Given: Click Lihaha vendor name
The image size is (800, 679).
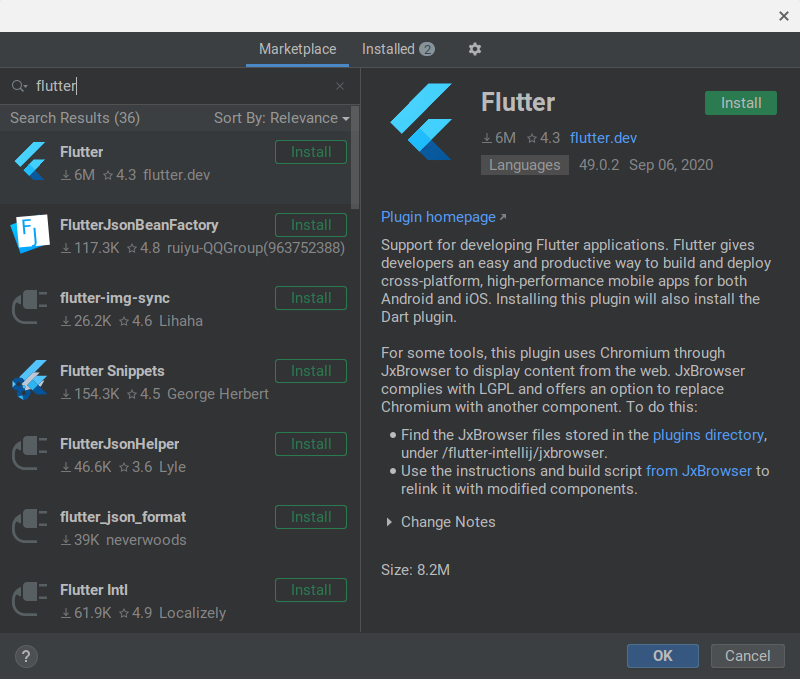Looking at the screenshot, I should tap(181, 321).
